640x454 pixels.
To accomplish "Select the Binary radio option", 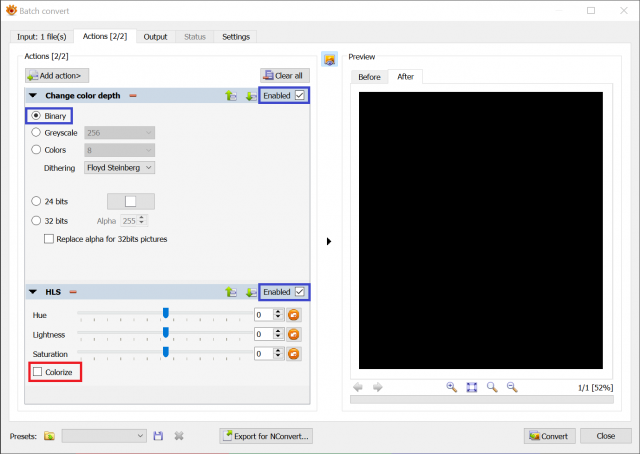I will pos(36,116).
